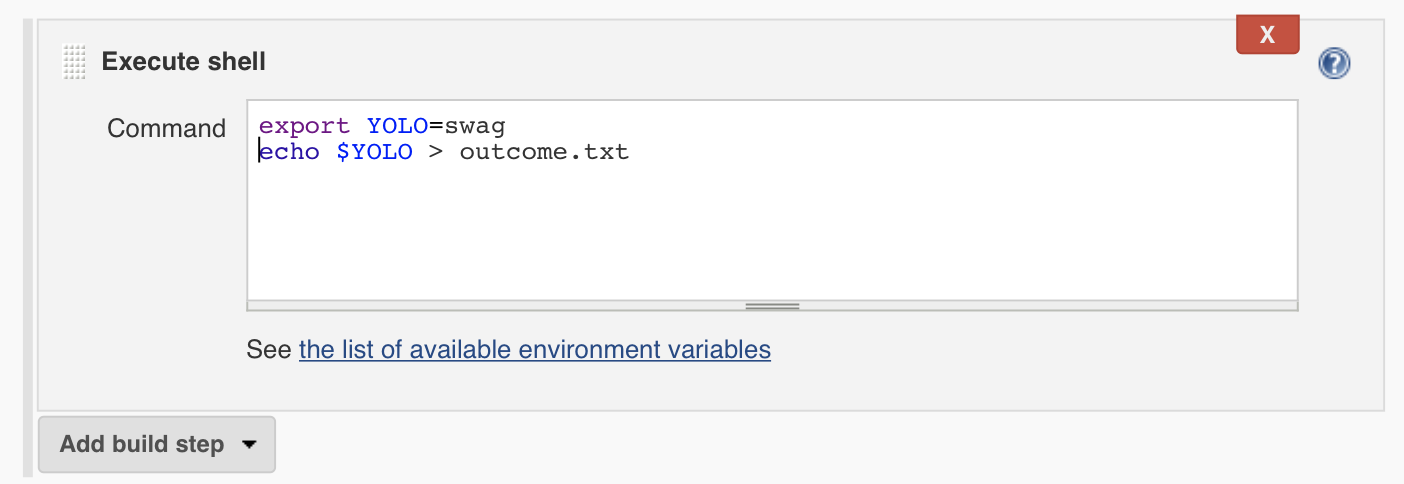Open the list of available environment variables
1404x484 pixels.
535,349
